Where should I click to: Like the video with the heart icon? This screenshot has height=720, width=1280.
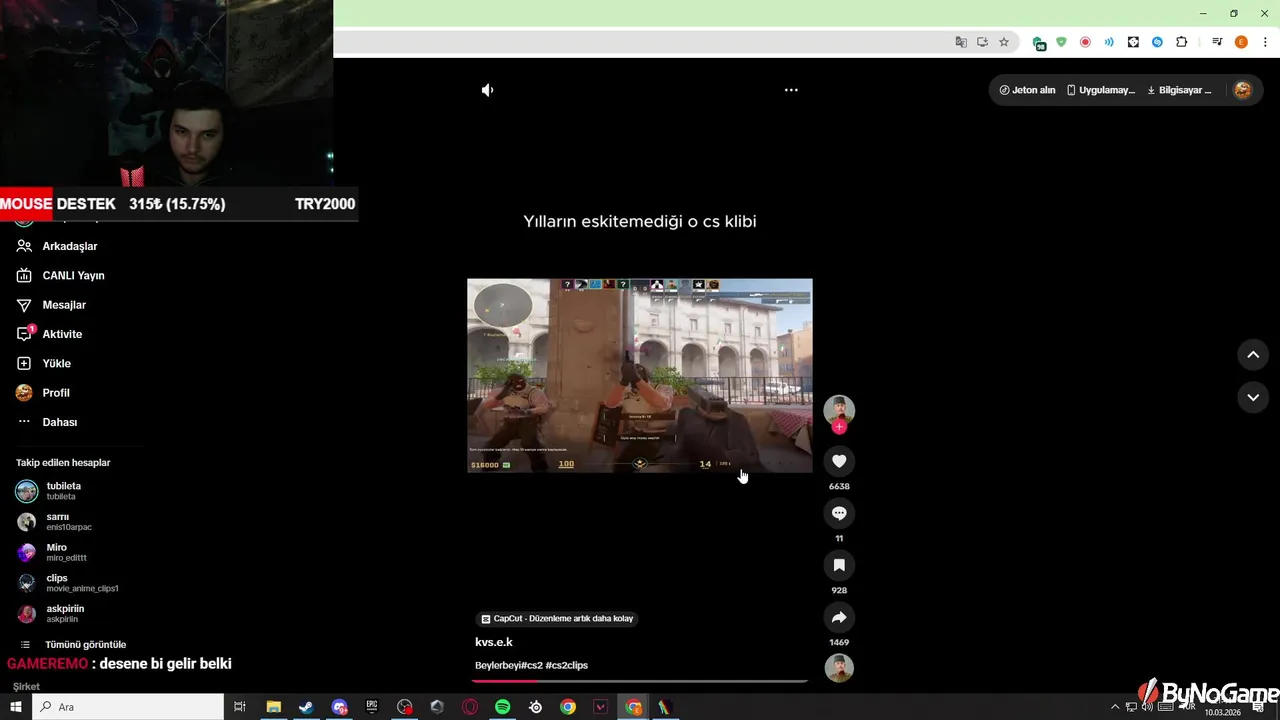[x=839, y=461]
